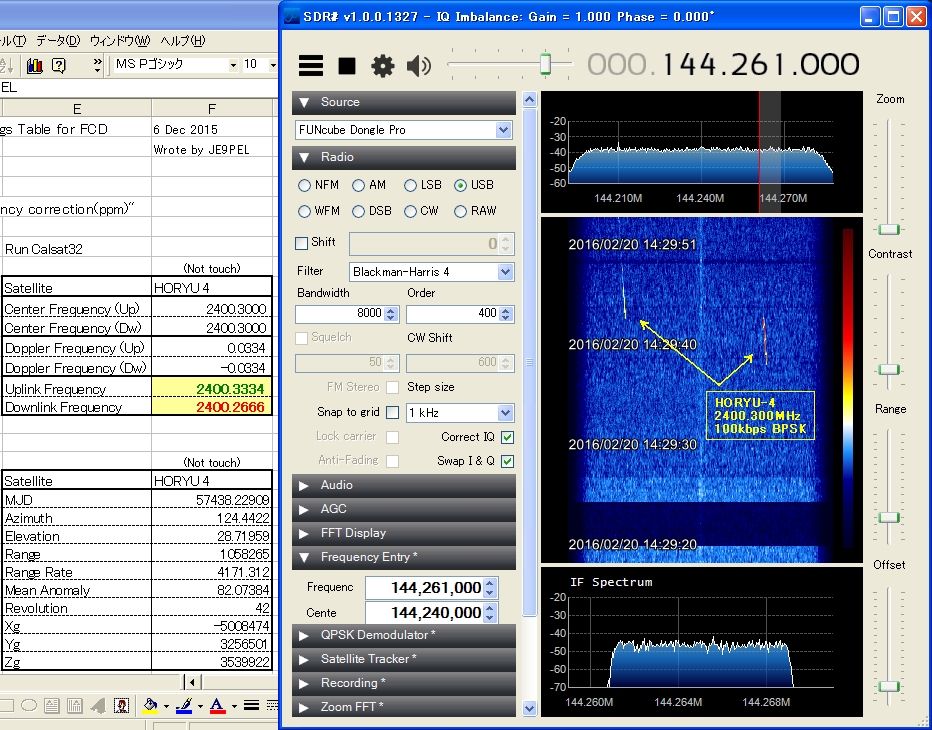Toggle the Correct IQ checkbox
The image size is (932, 730).
tap(508, 437)
